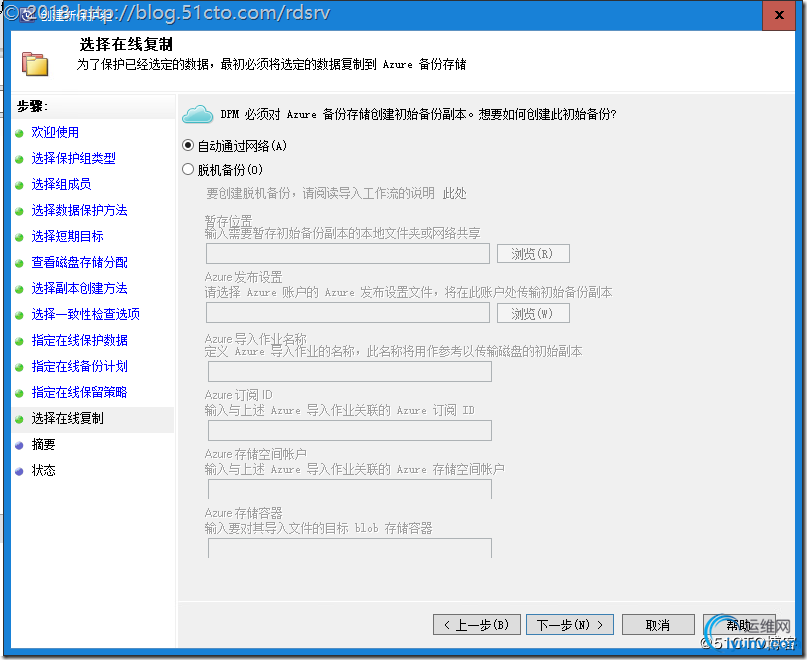Open the 选择副本创建方法 step
The height and width of the screenshot is (660, 807).
(79, 288)
